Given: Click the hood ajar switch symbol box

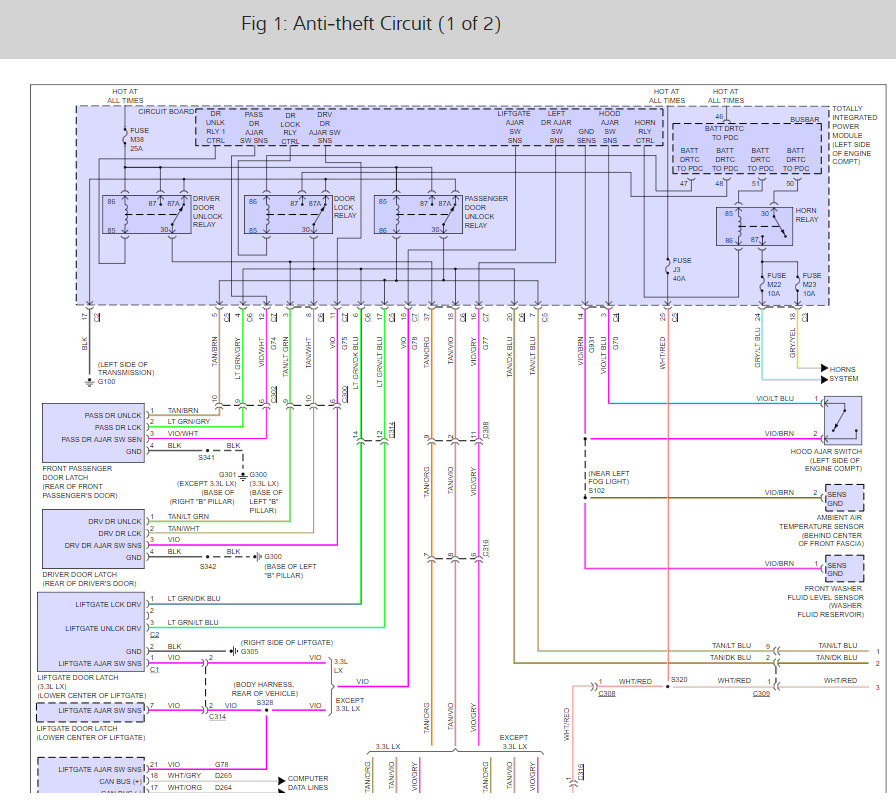Looking at the screenshot, I should pyautogui.click(x=843, y=421).
